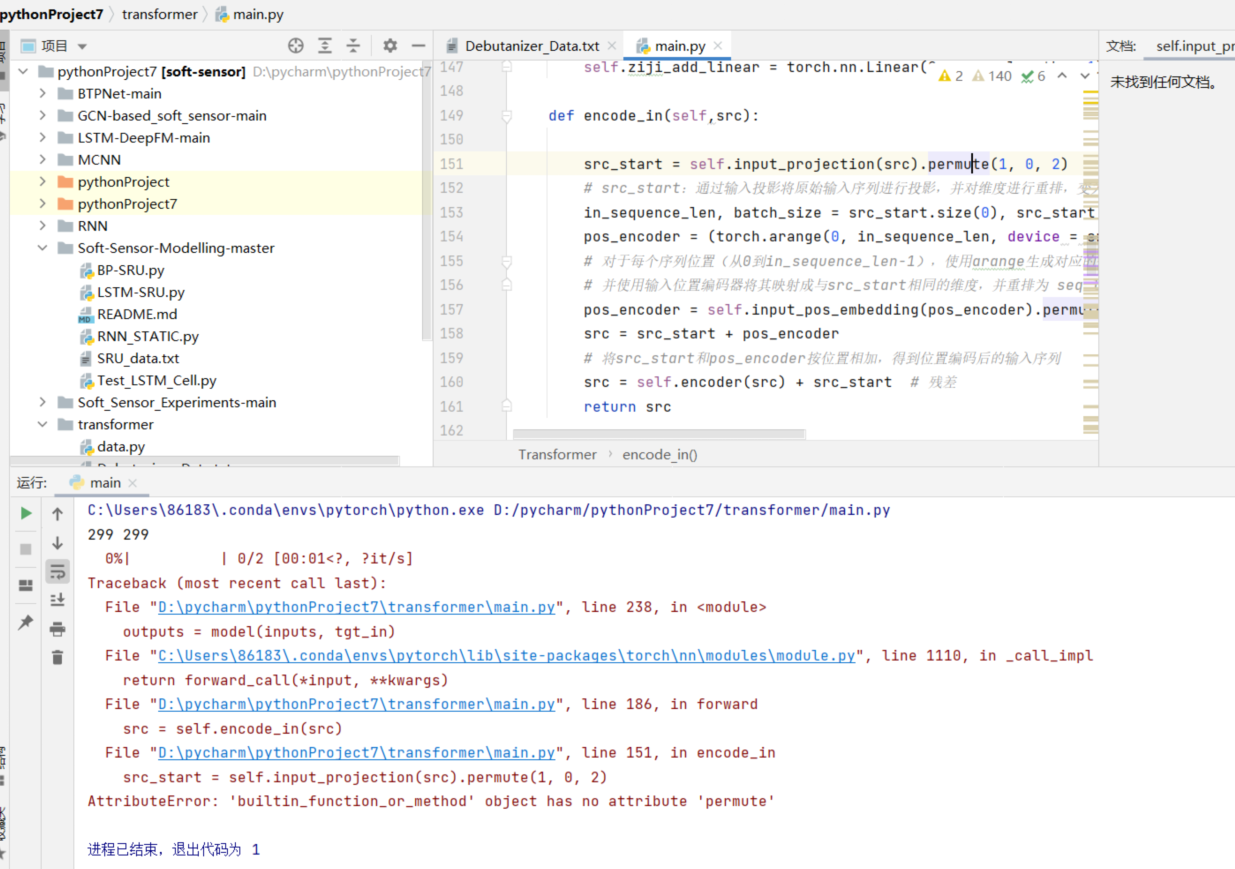Expand the BTPNet-main folder
The height and width of the screenshot is (869, 1235).
43,94
